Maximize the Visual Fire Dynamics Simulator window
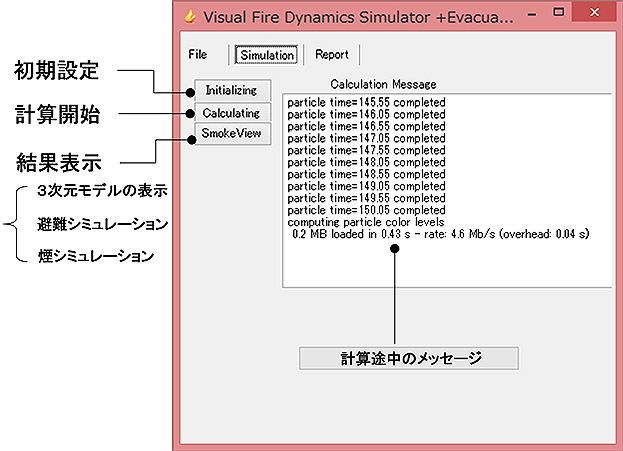The image size is (623, 451). click(559, 12)
